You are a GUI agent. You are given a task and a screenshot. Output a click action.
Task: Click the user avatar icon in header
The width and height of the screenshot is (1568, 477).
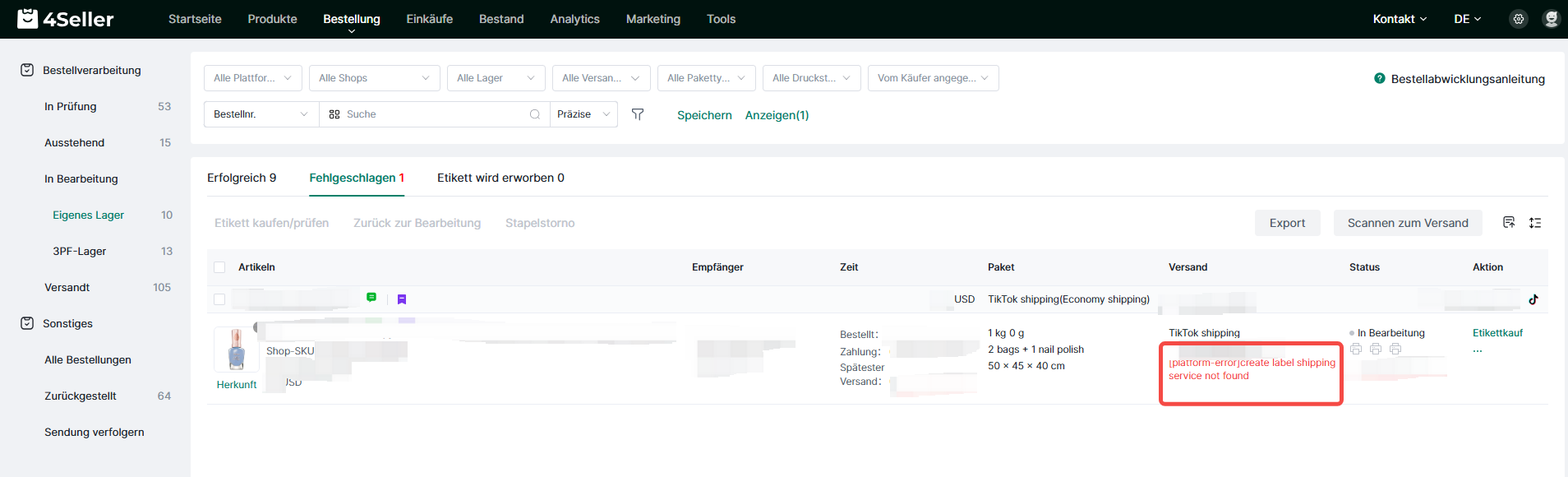[x=1551, y=19]
